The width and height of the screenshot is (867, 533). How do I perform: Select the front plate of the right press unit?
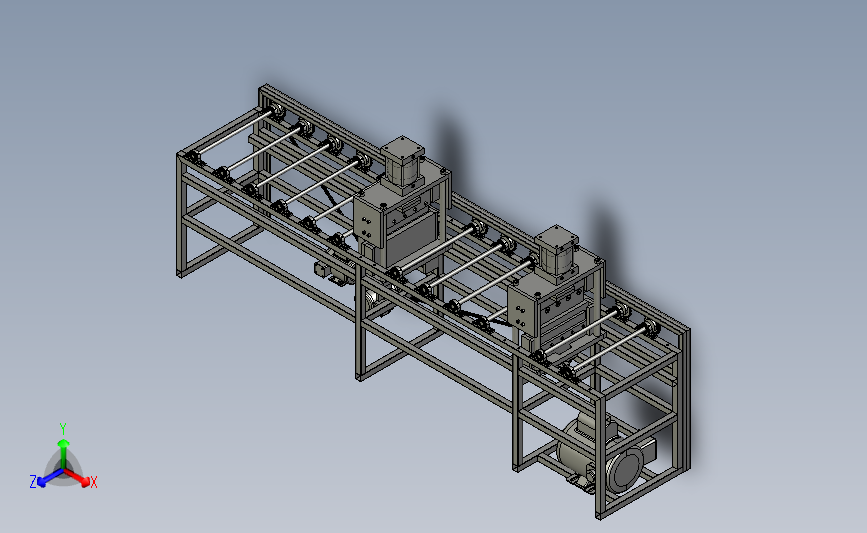pyautogui.click(x=522, y=310)
